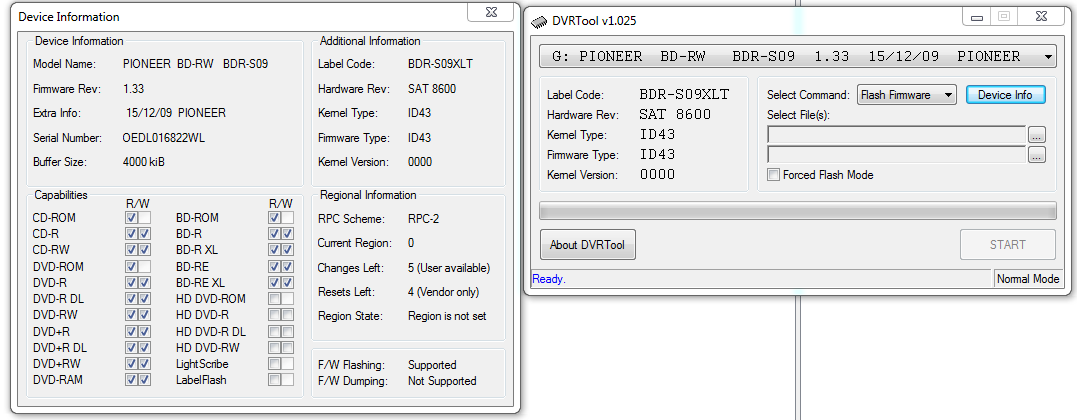Viewport: 1077px width, 420px height.
Task: Click the Normal Mode status indicator
Action: tap(1028, 279)
